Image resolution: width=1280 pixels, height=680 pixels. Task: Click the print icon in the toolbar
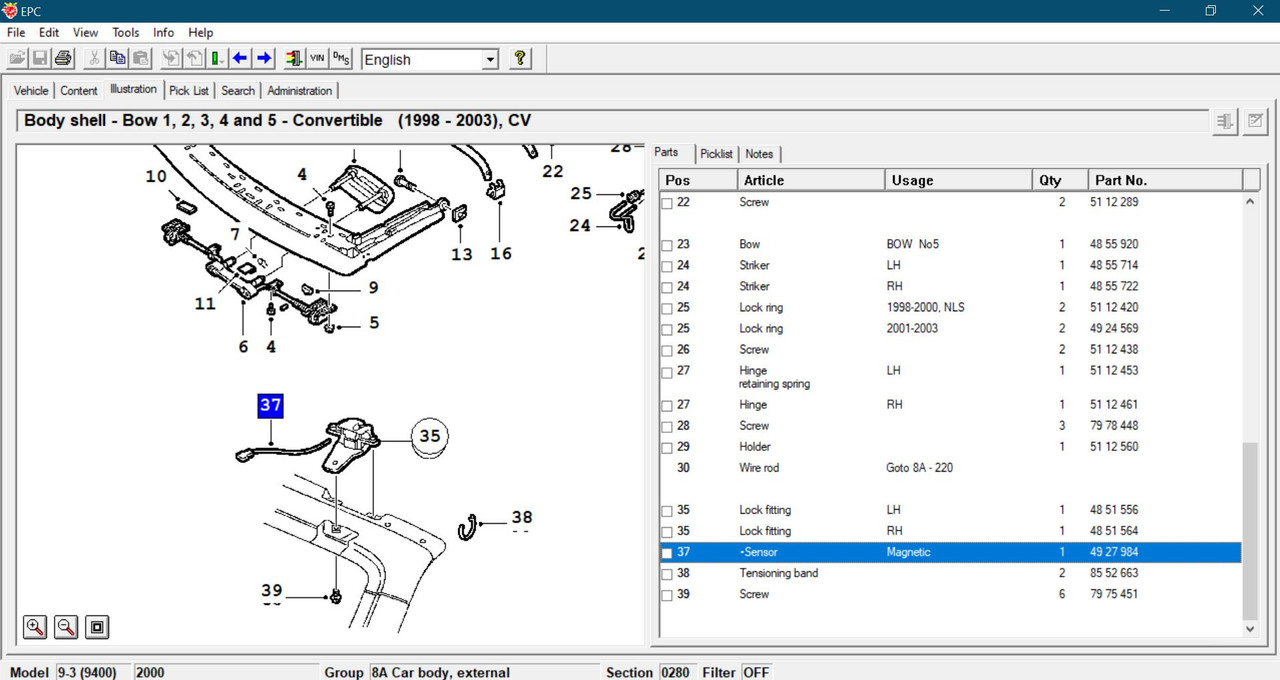click(63, 59)
